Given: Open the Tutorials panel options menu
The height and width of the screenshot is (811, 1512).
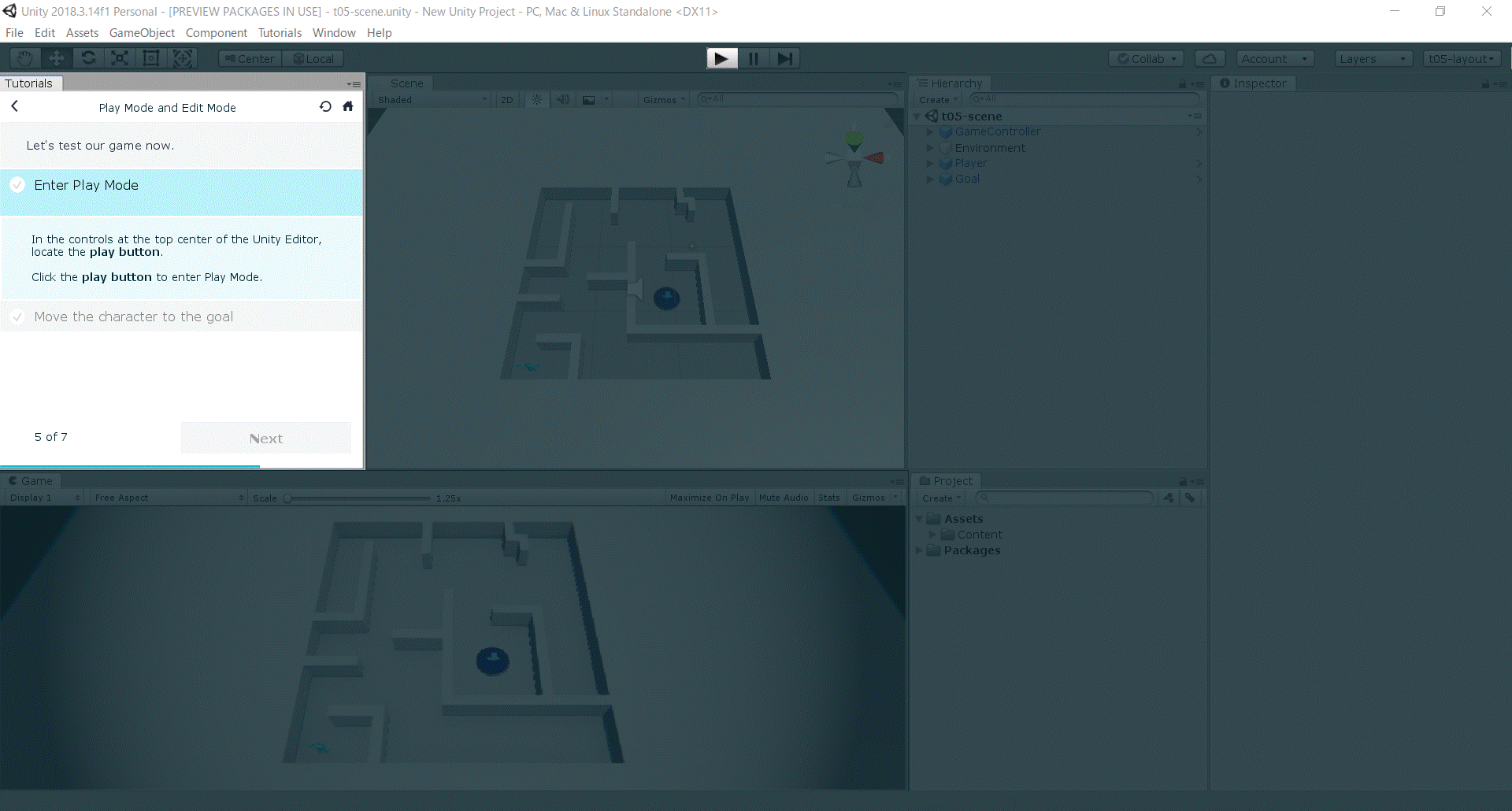Looking at the screenshot, I should pyautogui.click(x=354, y=83).
